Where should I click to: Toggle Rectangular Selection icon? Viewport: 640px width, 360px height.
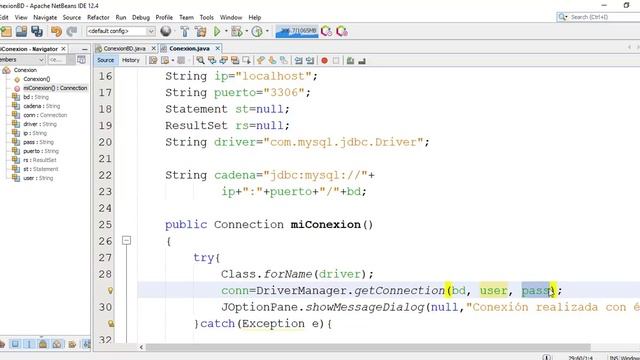click(x=247, y=61)
